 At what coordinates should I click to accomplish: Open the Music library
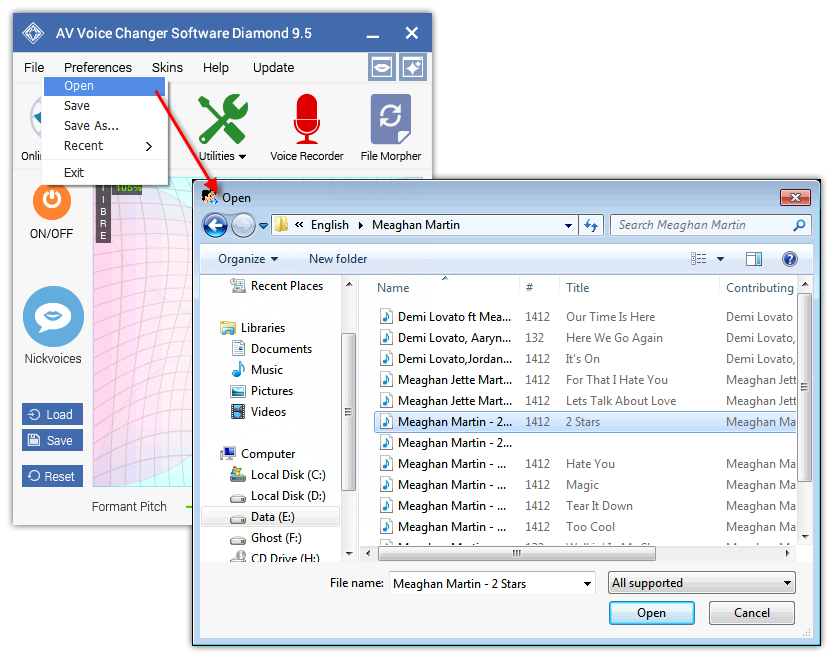pos(257,370)
